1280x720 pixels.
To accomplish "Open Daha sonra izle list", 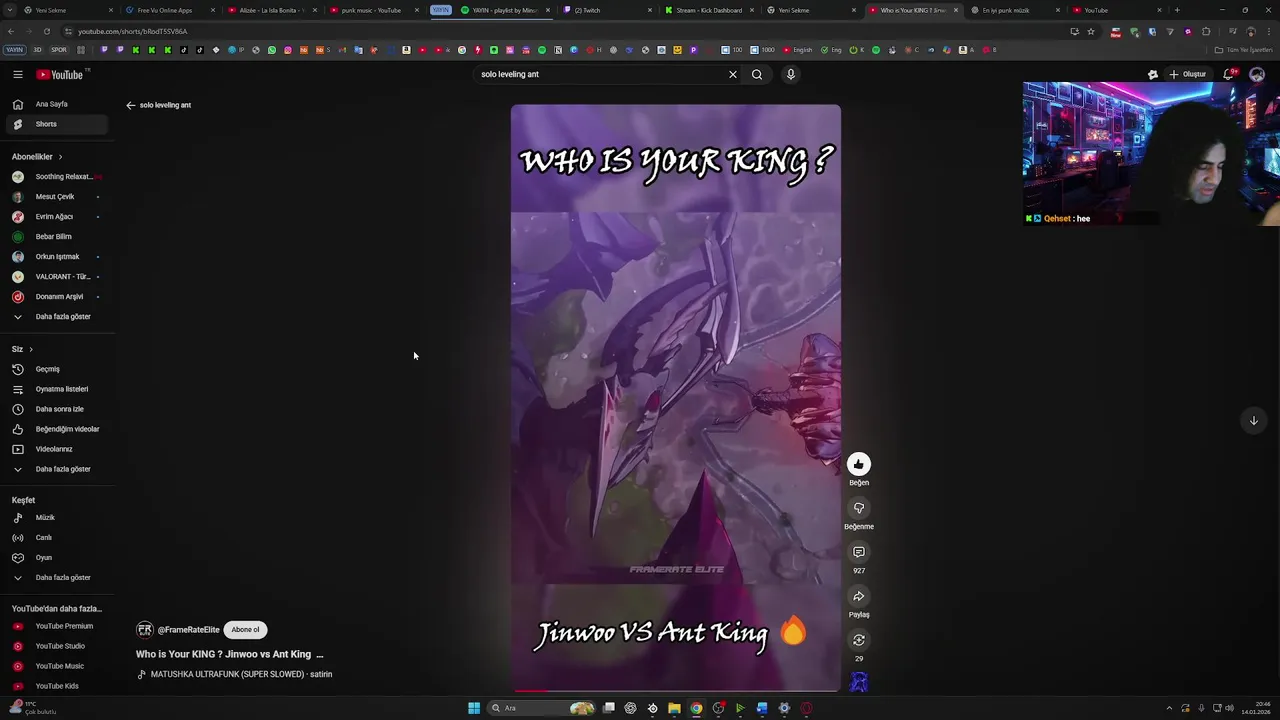I will (55, 409).
